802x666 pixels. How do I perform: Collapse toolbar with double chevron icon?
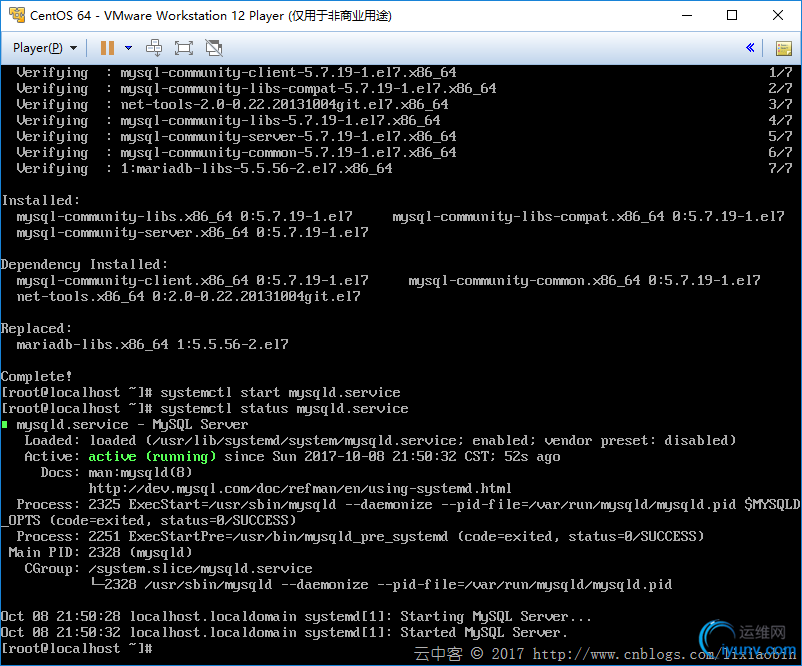tap(750, 48)
